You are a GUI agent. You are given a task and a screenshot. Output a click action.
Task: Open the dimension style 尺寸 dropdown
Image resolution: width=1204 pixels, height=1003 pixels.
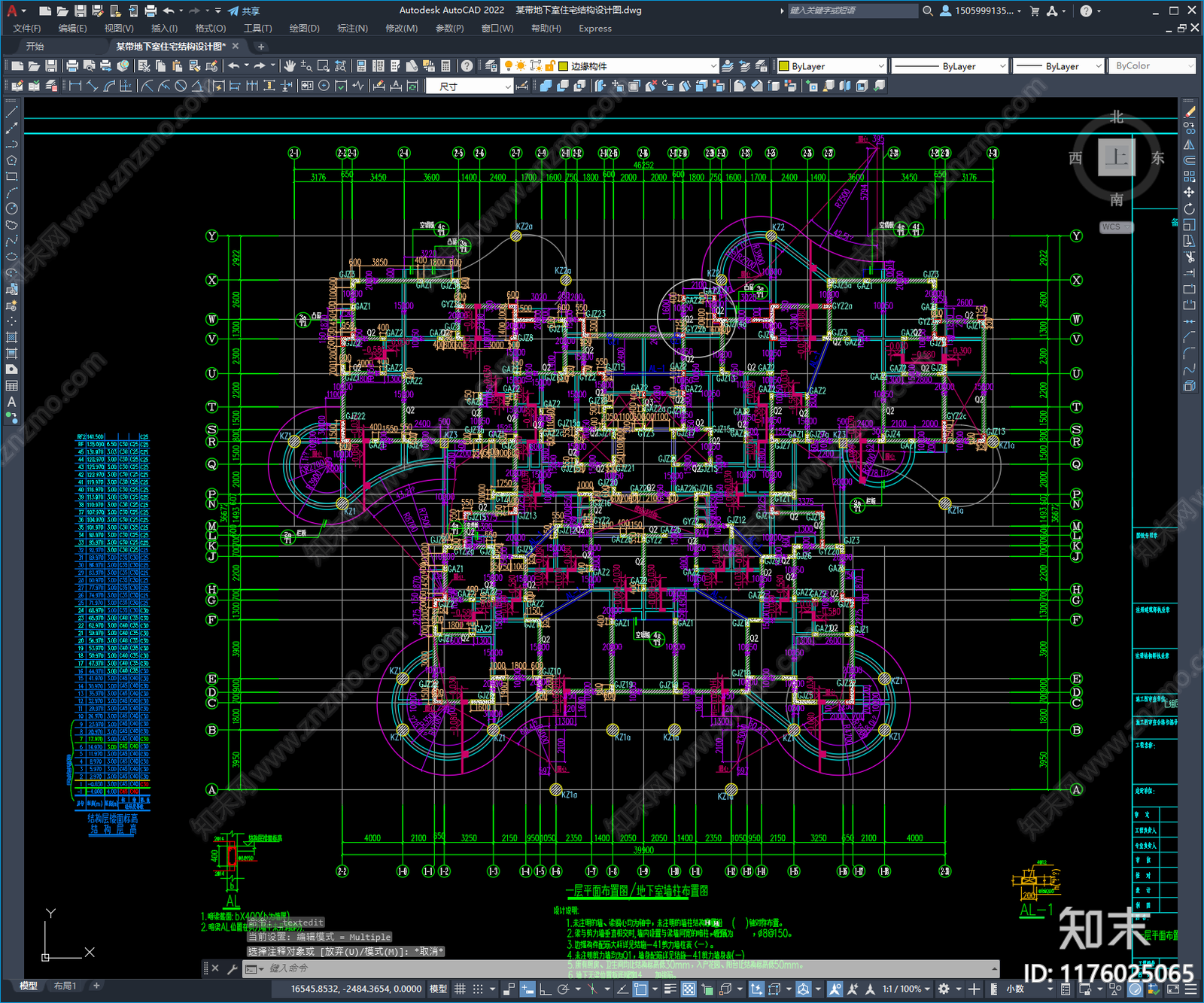click(x=470, y=87)
